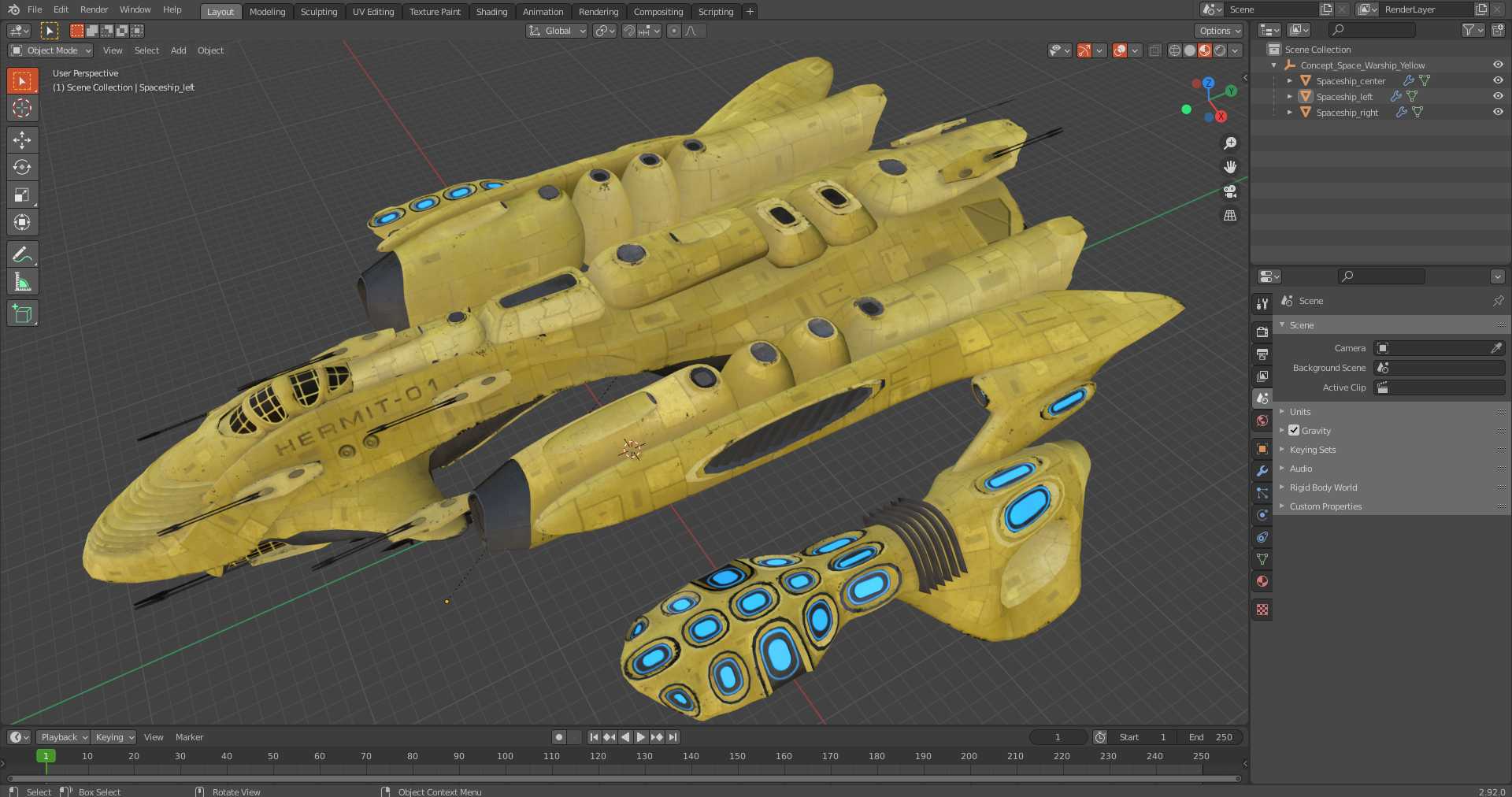1512x797 pixels.
Task: Open the Options dropdown
Action: point(1219,31)
